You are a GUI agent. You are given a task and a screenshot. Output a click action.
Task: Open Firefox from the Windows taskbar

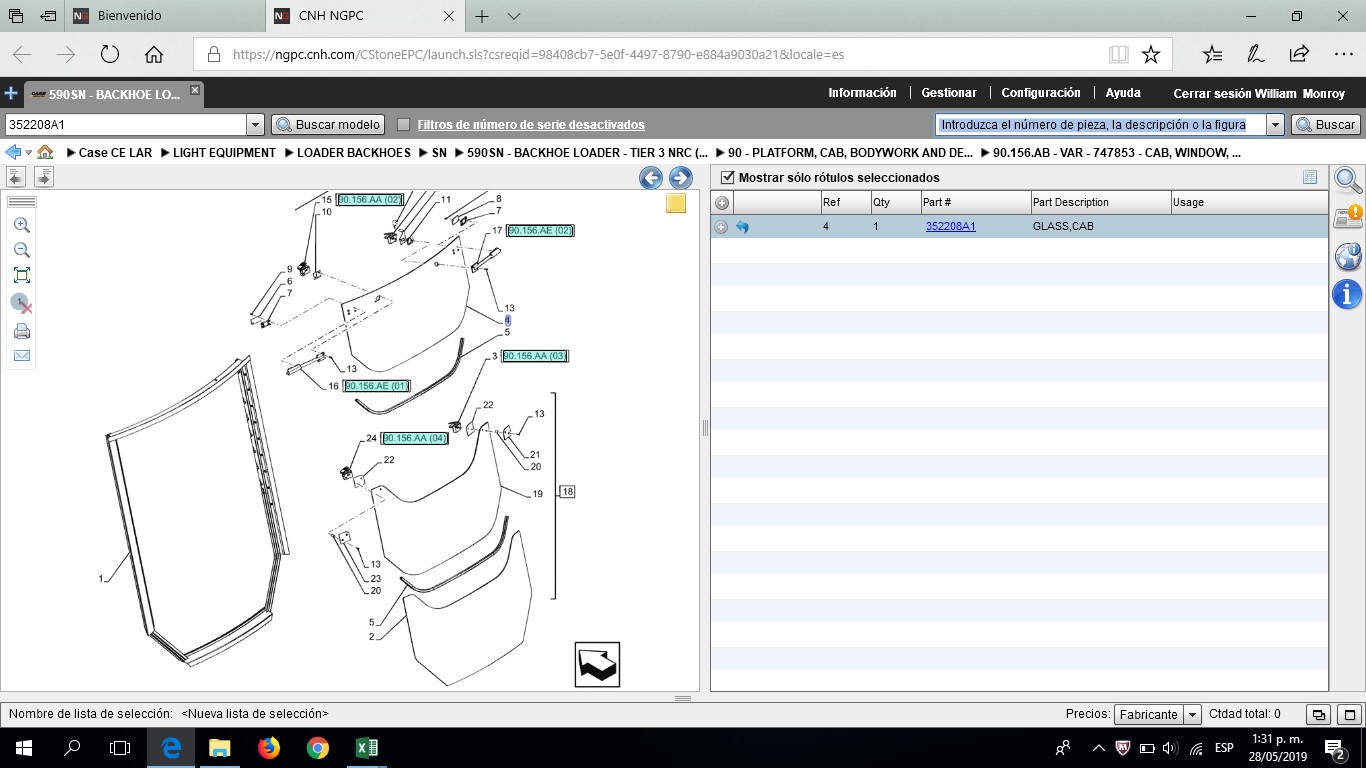click(x=269, y=748)
